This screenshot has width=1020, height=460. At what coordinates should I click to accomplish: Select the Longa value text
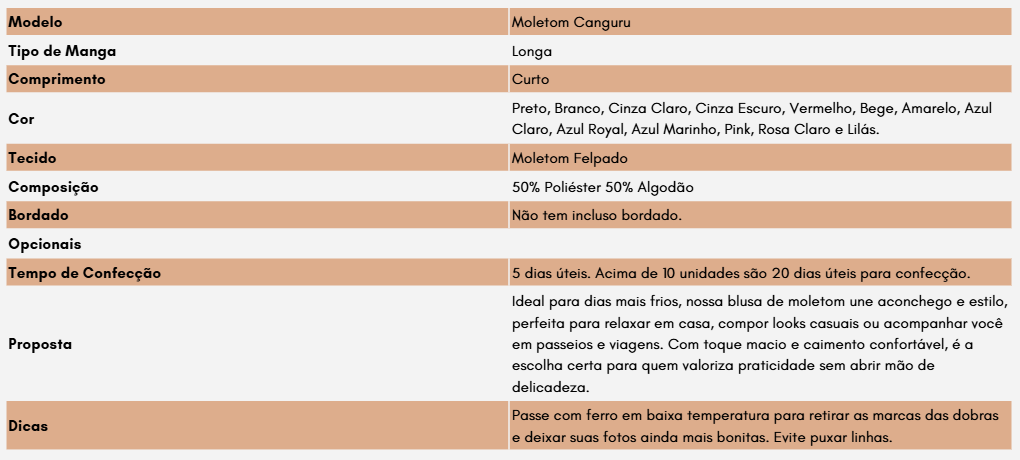click(x=531, y=51)
